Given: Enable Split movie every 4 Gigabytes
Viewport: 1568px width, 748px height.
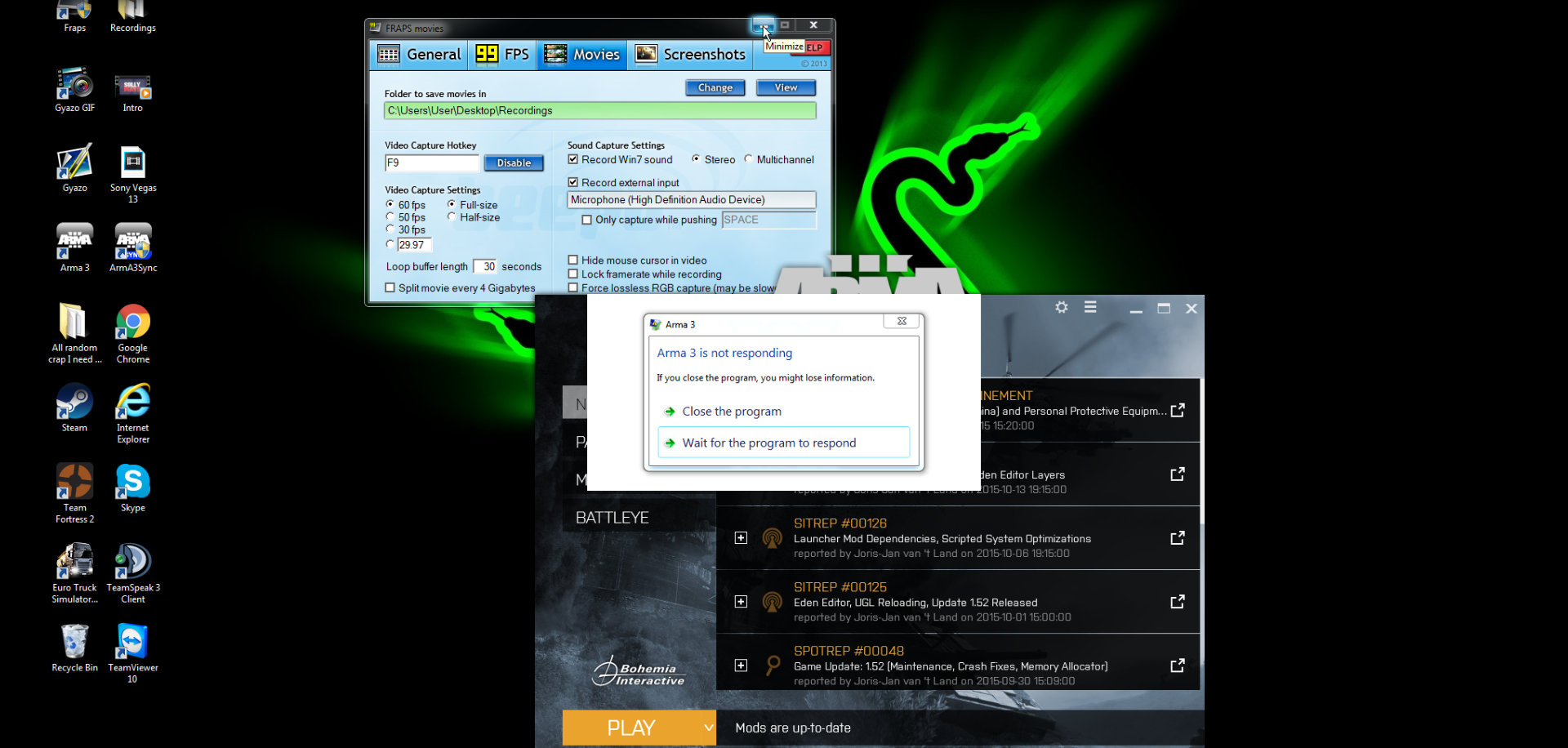Looking at the screenshot, I should pos(390,288).
